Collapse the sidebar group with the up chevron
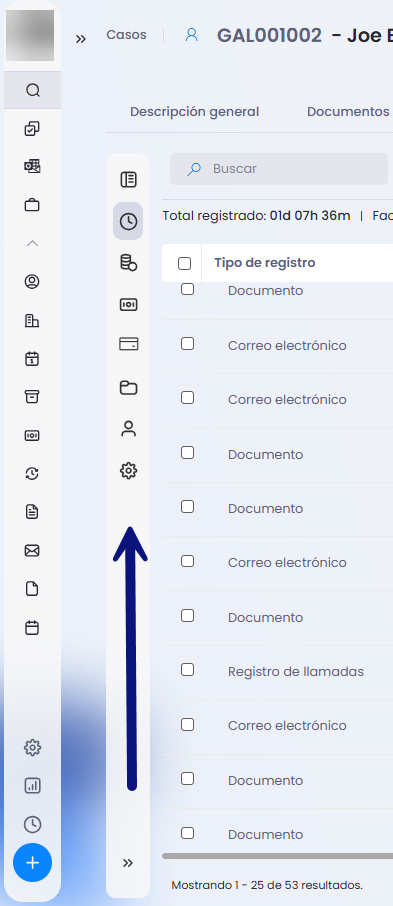The image size is (393, 906). click(x=32, y=243)
